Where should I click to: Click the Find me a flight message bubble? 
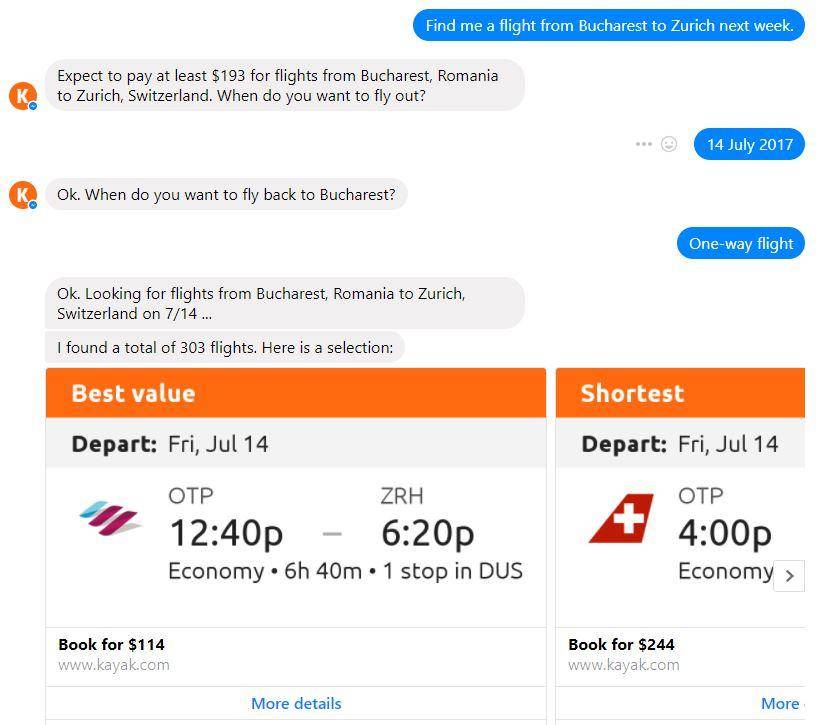point(609,25)
